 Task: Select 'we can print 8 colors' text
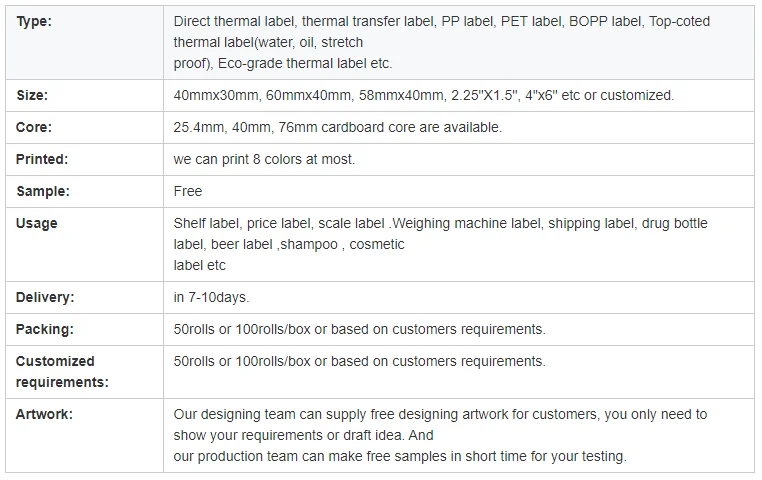click(237, 159)
